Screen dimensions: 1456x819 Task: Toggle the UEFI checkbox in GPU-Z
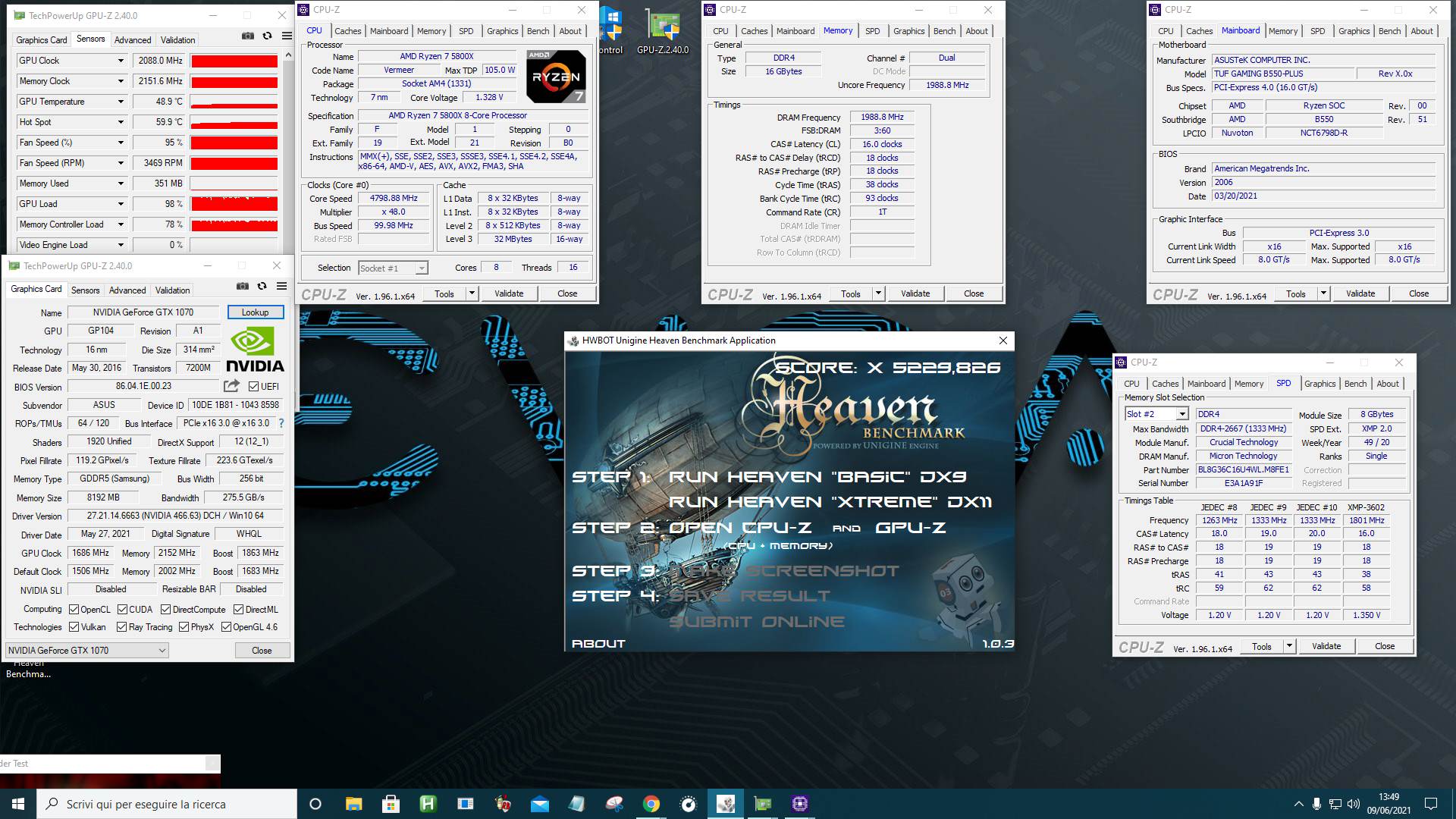254,386
